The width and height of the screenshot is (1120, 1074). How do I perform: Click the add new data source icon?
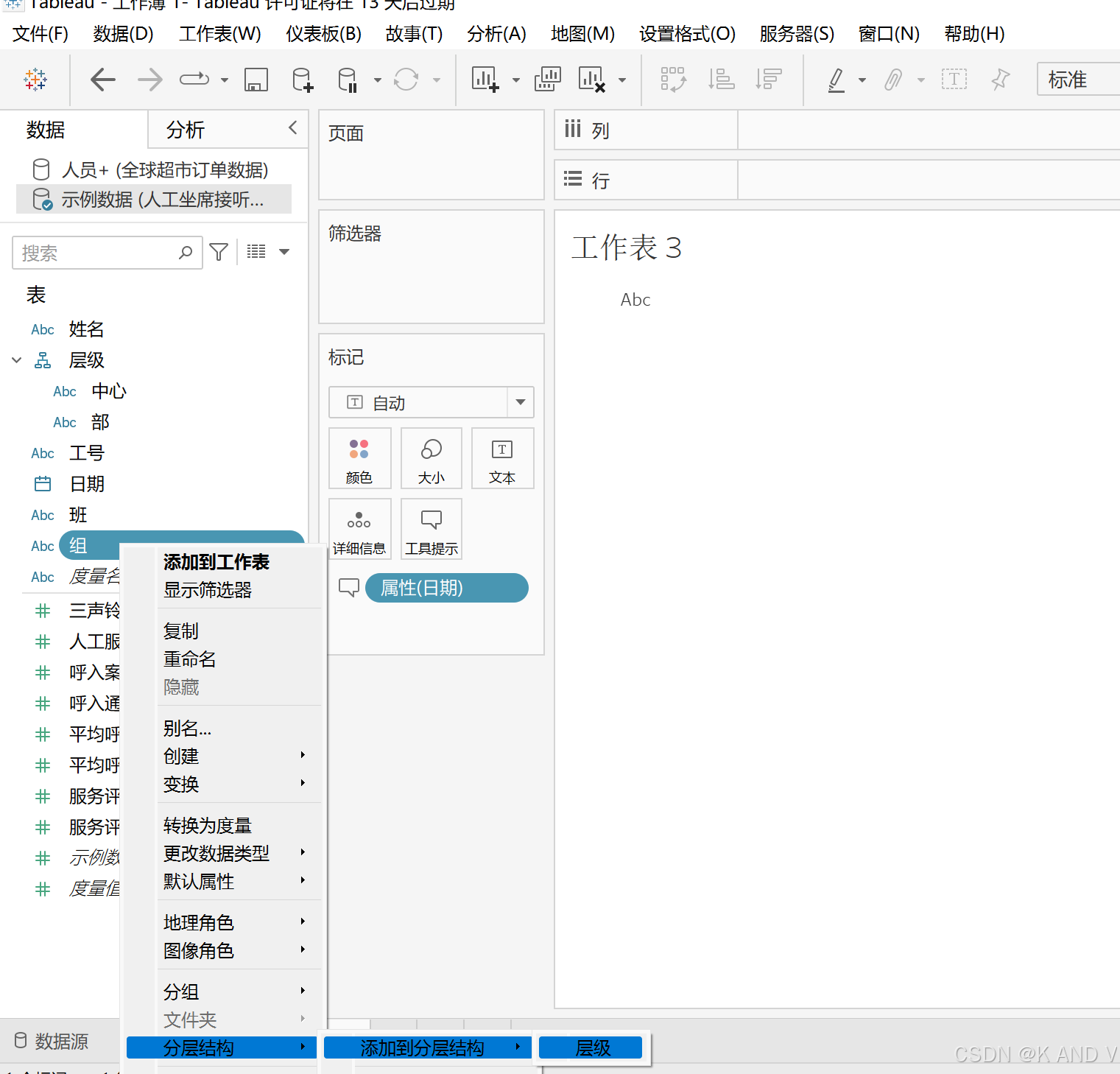click(x=303, y=80)
